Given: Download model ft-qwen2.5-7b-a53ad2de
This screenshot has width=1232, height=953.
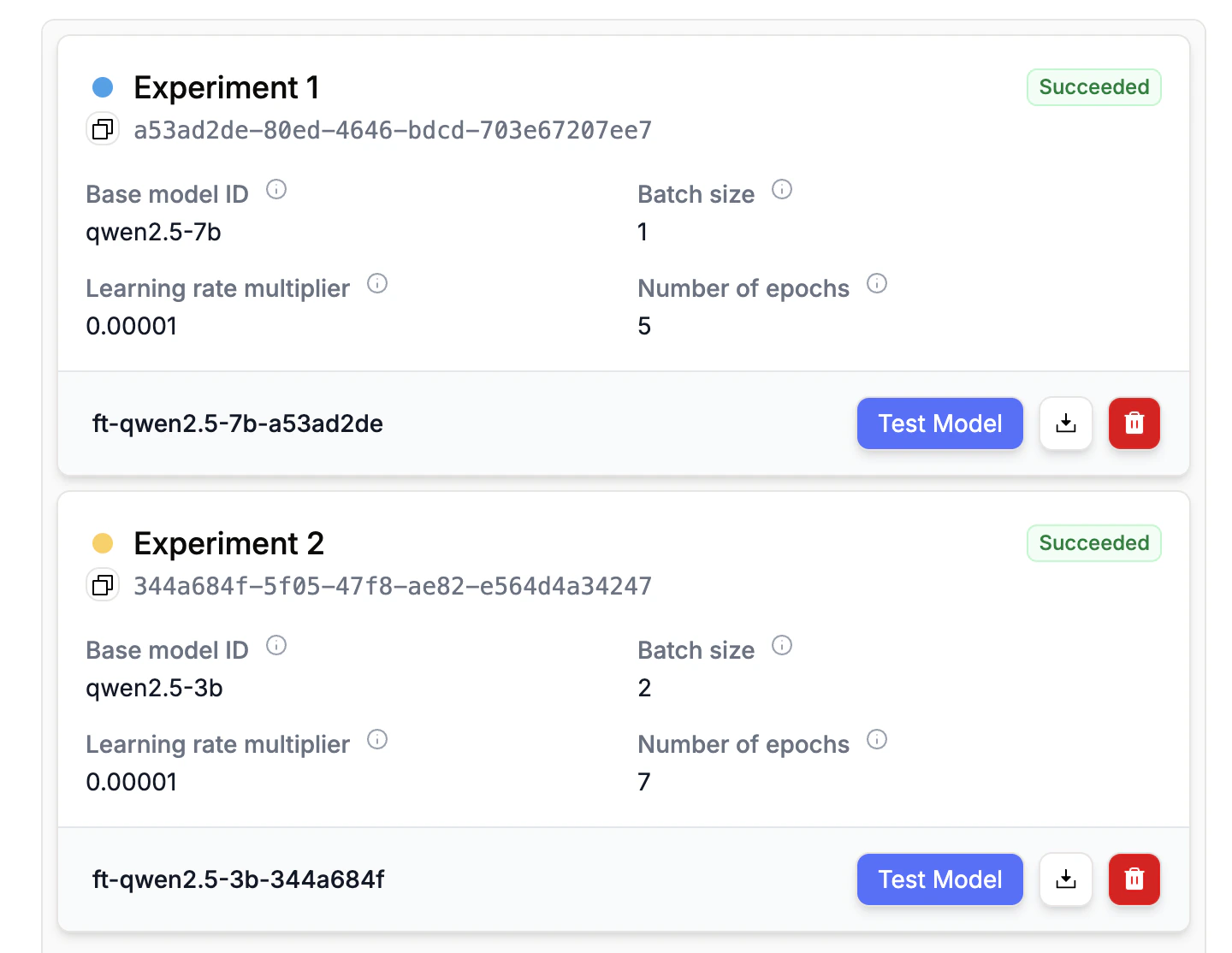Looking at the screenshot, I should 1065,423.
